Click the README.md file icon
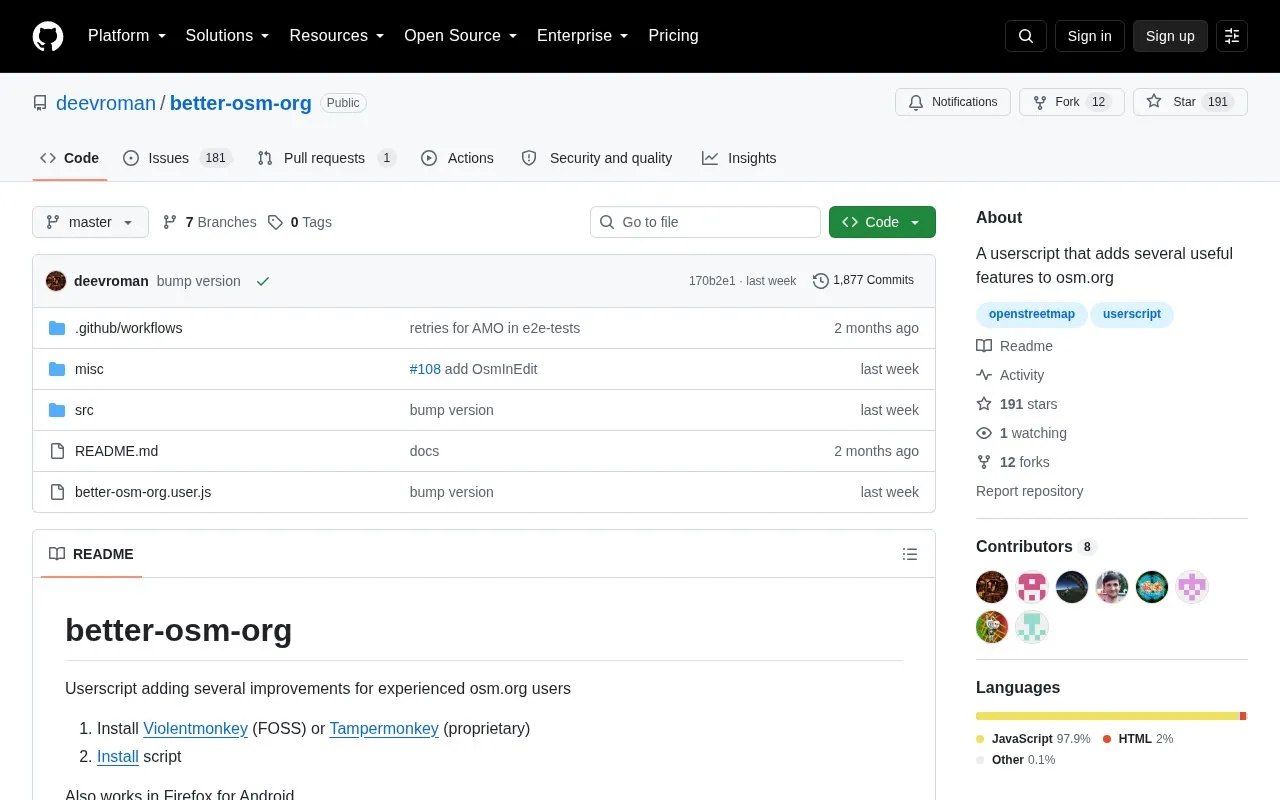This screenshot has width=1280, height=800. click(57, 451)
